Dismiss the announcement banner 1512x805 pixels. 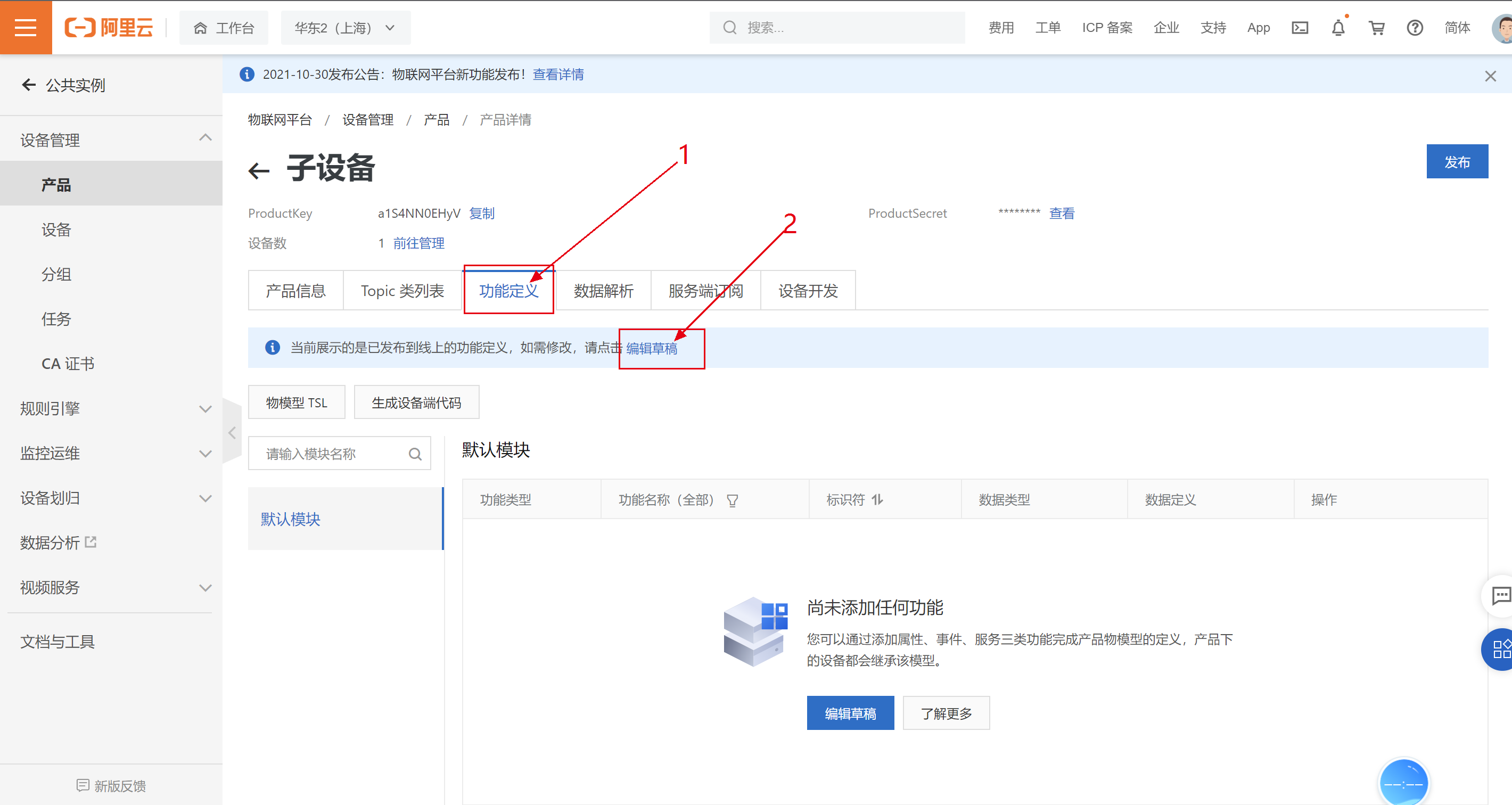click(x=1490, y=76)
